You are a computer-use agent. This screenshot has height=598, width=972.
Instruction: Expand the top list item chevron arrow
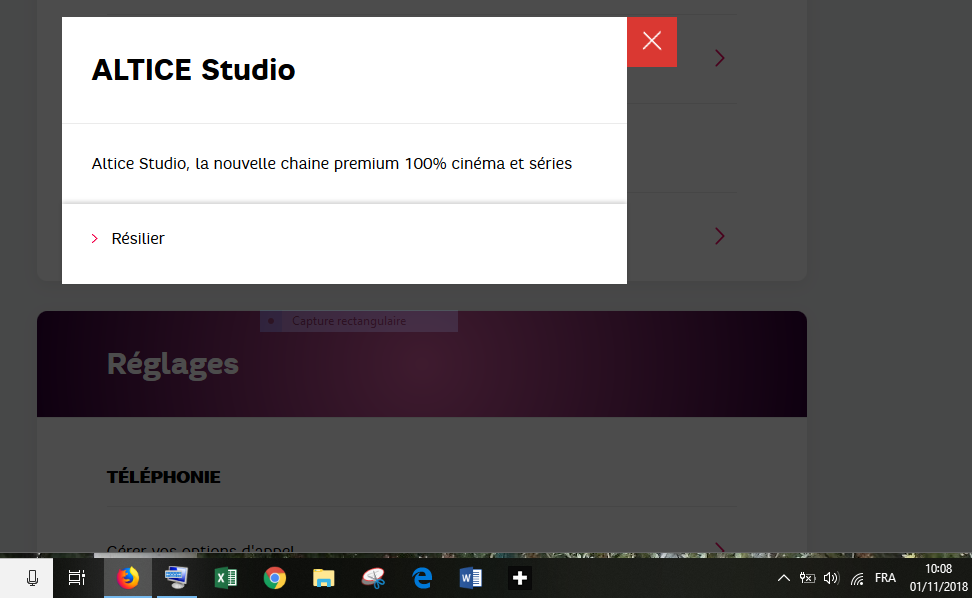click(720, 58)
